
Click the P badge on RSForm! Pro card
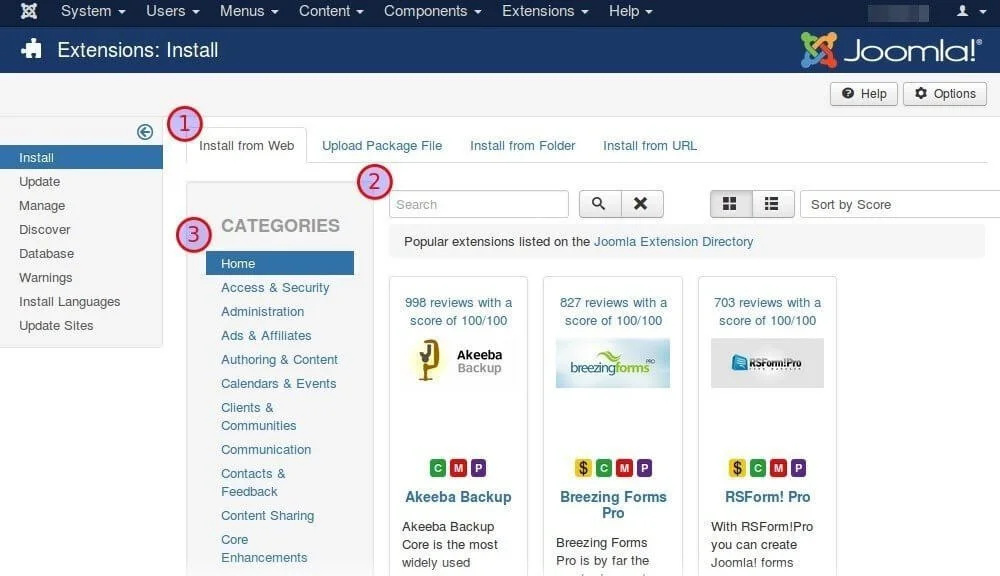798,468
